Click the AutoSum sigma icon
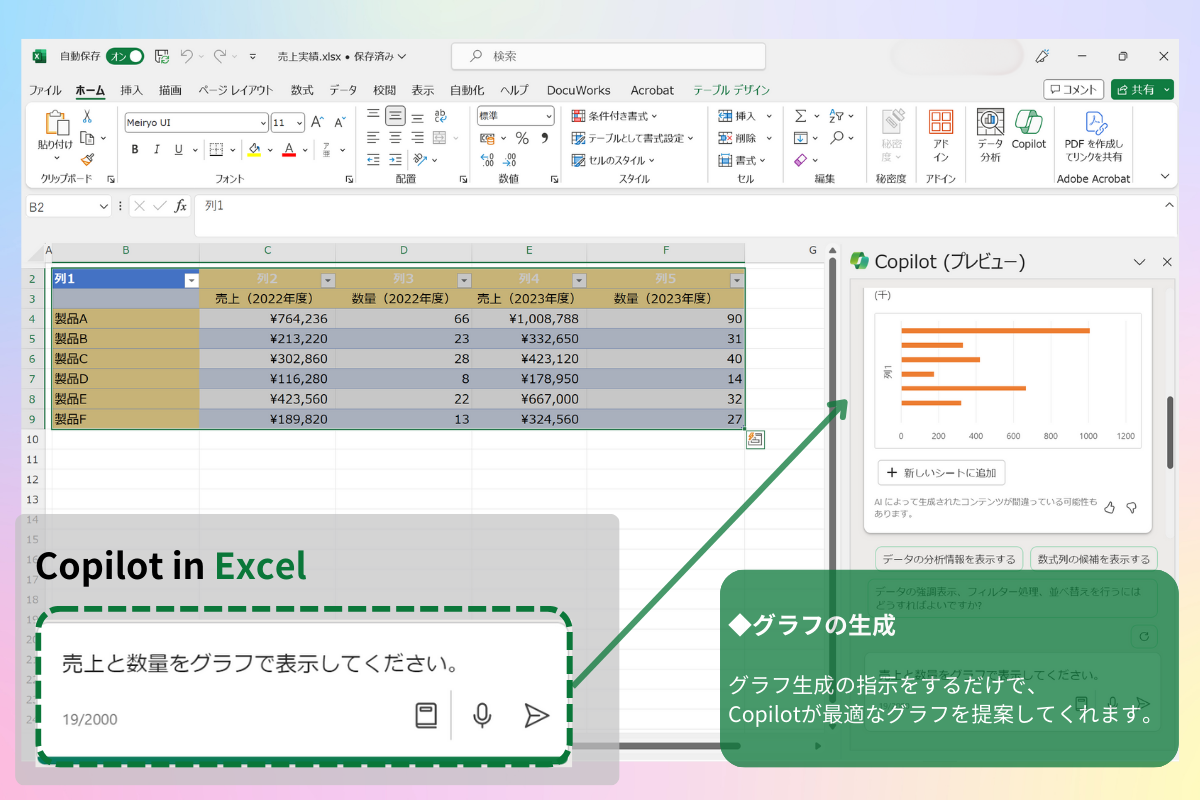This screenshot has width=1200, height=800. (x=800, y=116)
